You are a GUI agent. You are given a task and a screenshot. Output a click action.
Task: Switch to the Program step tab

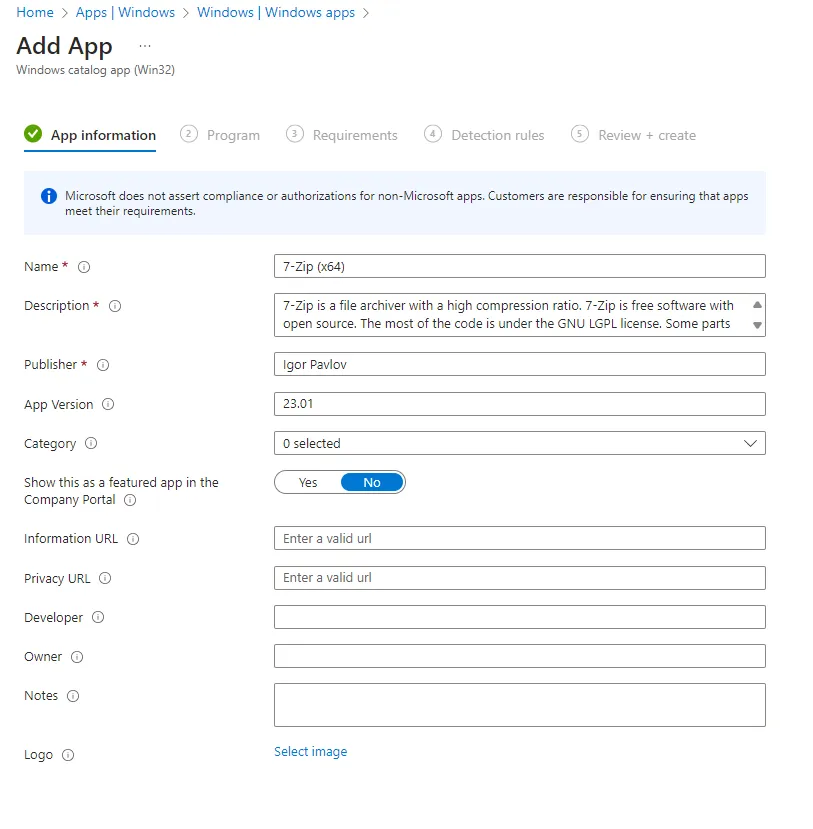(x=232, y=135)
